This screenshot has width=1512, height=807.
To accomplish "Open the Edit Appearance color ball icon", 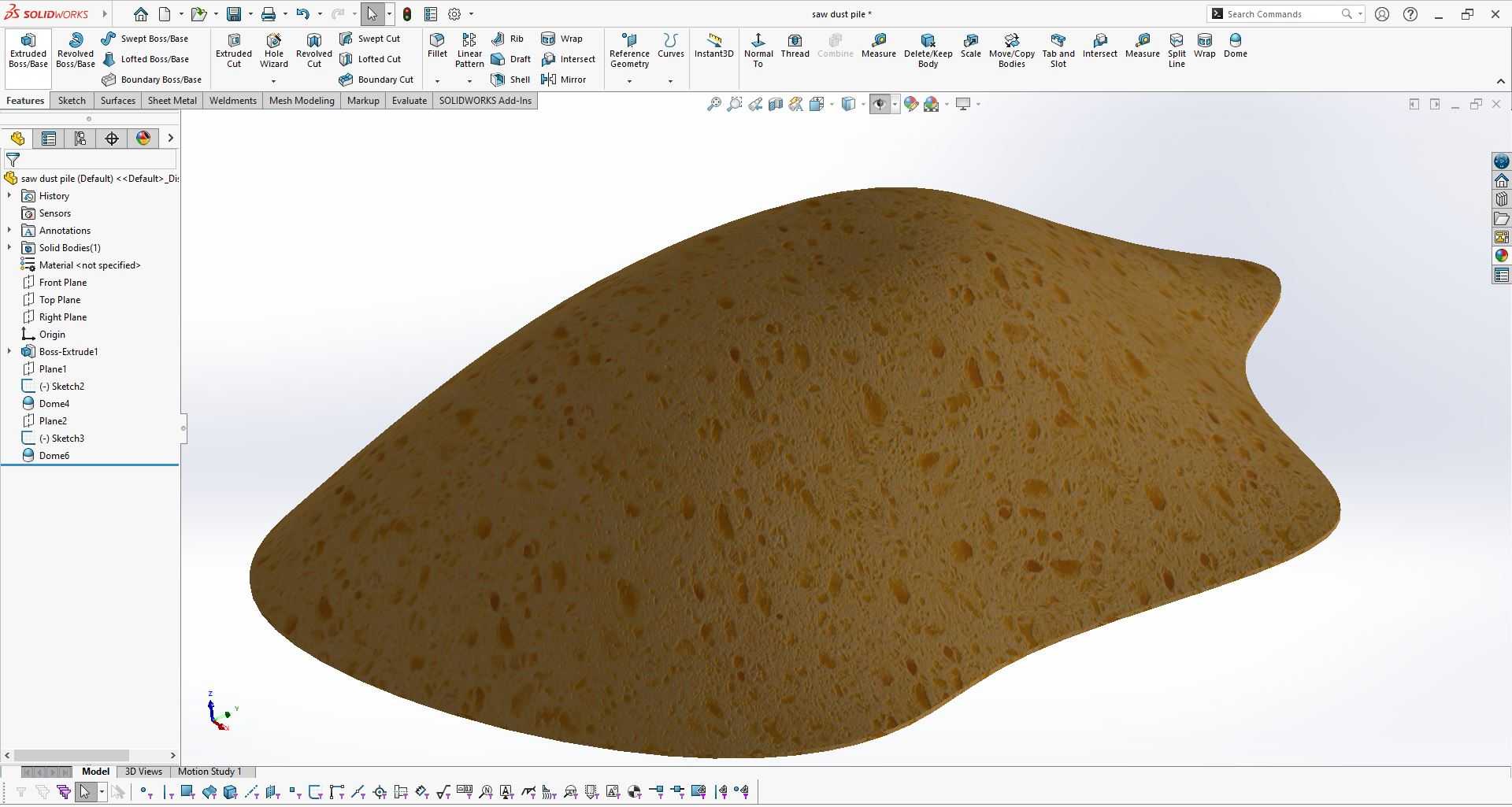I will (x=911, y=104).
